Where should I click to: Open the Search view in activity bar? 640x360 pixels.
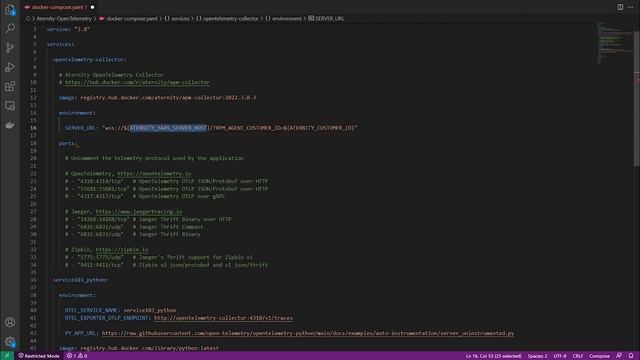point(10,28)
